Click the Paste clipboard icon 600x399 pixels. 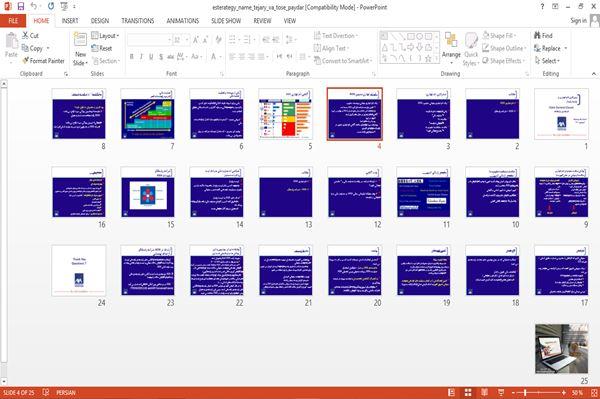click(11, 41)
